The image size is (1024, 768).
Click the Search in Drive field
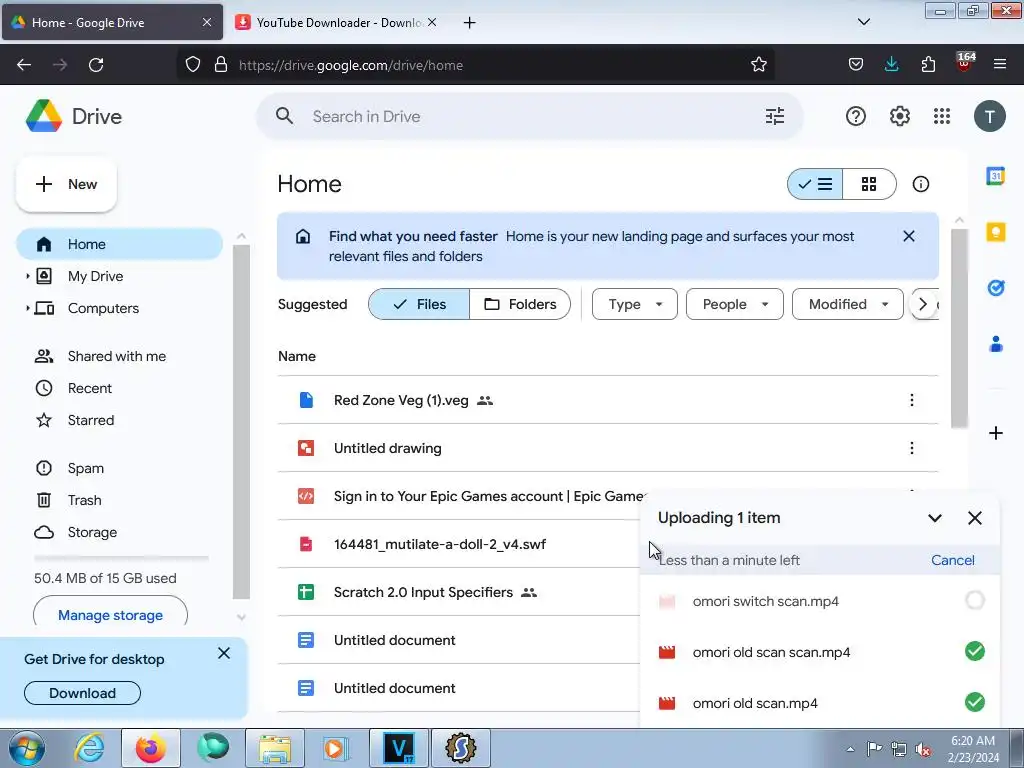click(x=530, y=116)
